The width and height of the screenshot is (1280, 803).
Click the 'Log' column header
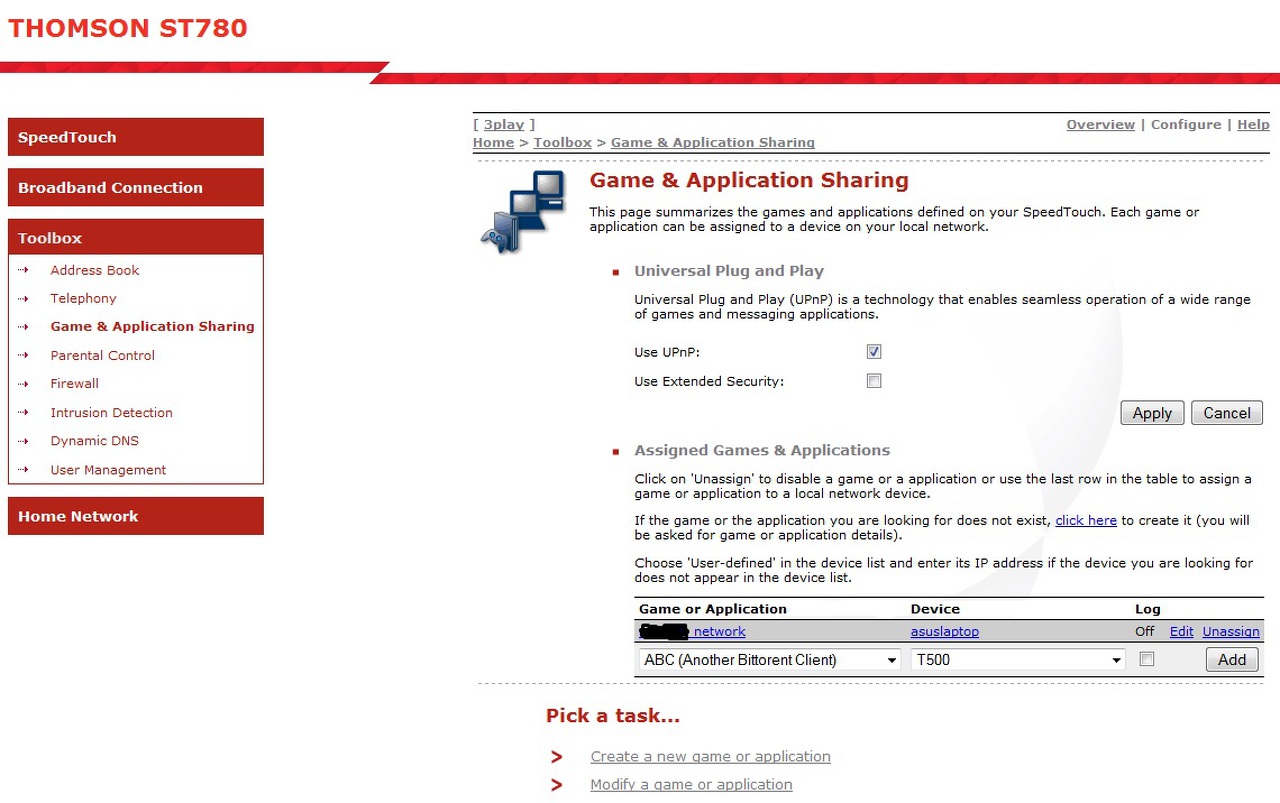pos(1148,609)
